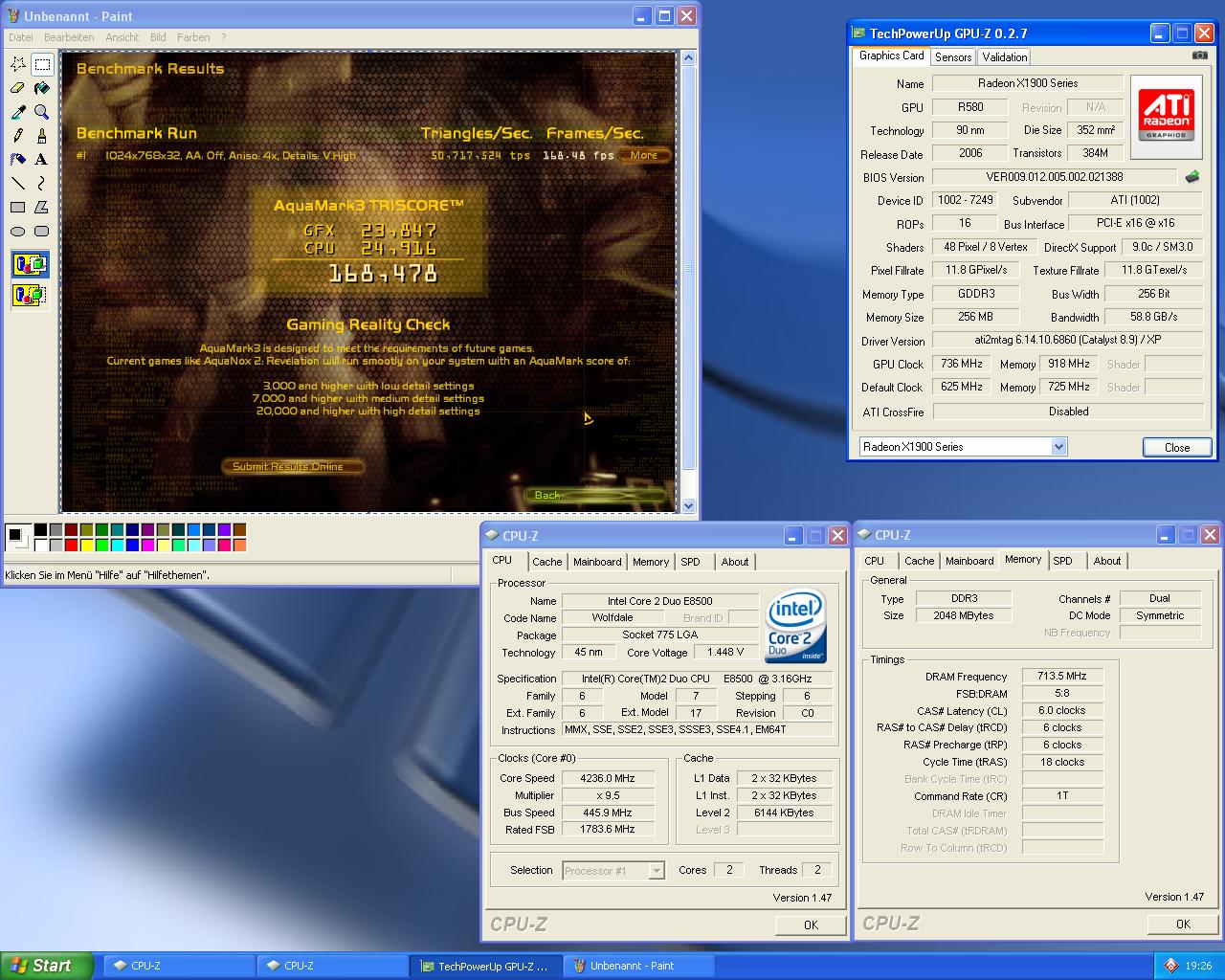The width and height of the screenshot is (1225, 980).
Task: Switch to the Validation tab in GPU-Z
Action: pos(1005,57)
